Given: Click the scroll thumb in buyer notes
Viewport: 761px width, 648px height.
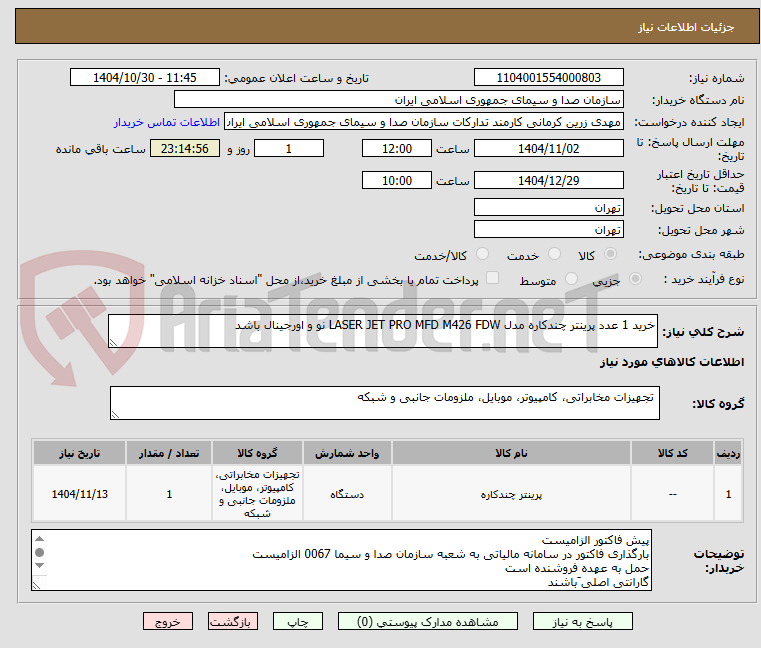Looking at the screenshot, I should point(40,552).
